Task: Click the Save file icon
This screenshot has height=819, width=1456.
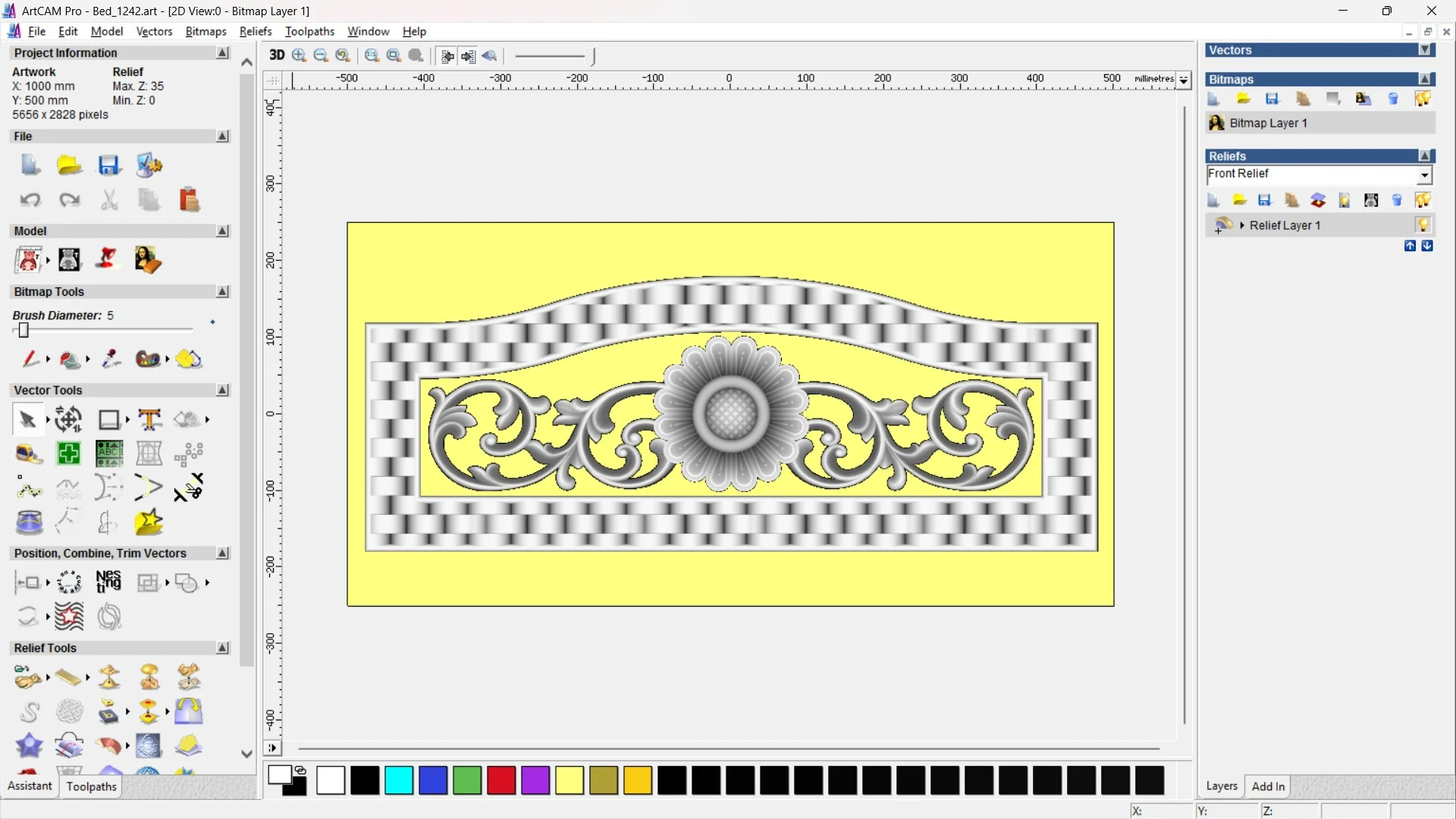Action: click(x=109, y=165)
